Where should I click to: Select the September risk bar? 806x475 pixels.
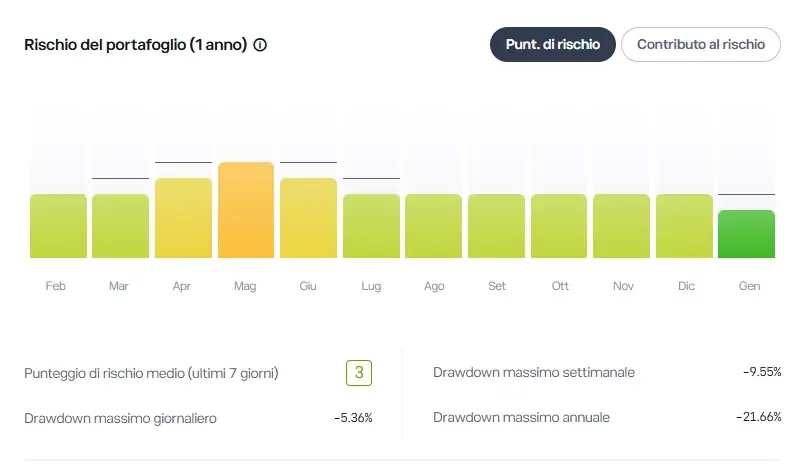click(496, 226)
